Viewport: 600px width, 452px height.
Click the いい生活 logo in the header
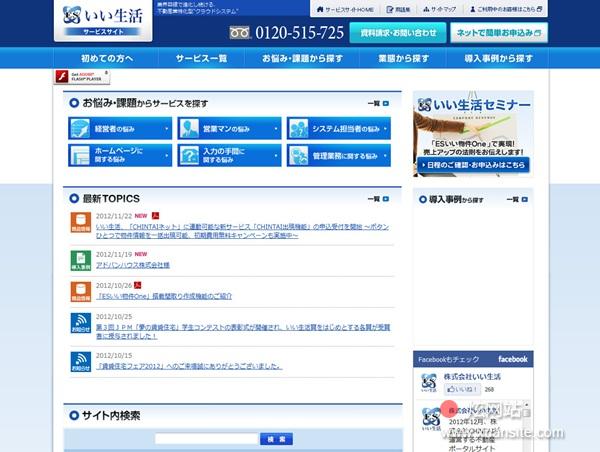click(x=104, y=20)
